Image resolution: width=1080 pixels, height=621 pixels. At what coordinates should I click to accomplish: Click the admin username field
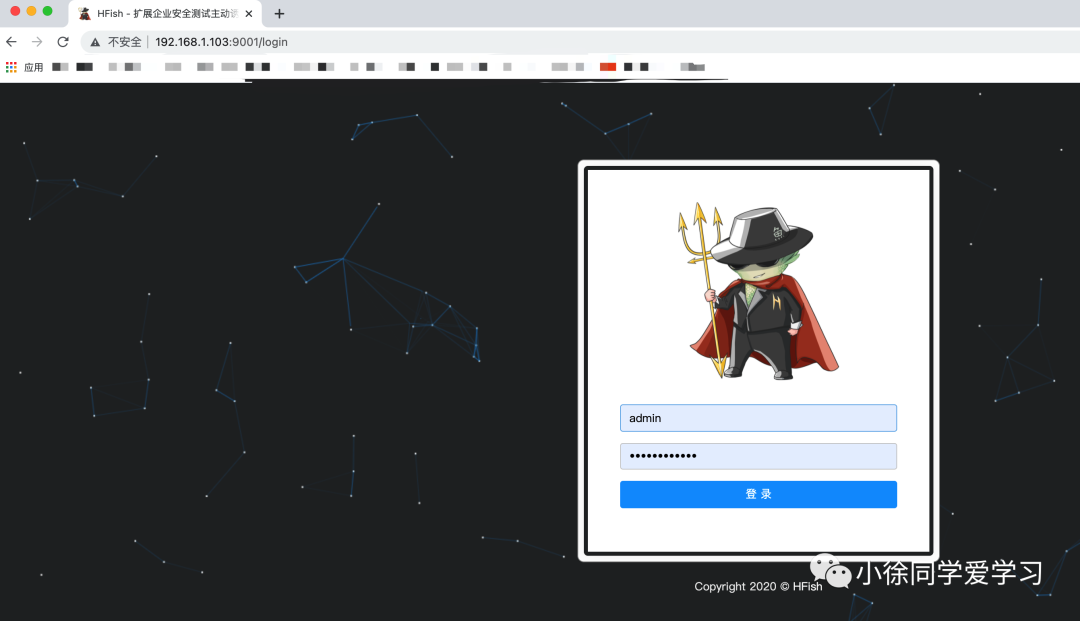(x=758, y=418)
